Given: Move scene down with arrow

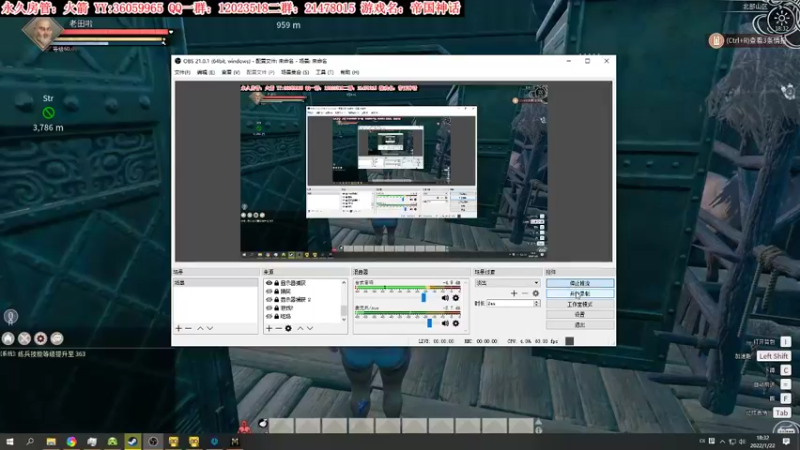Looking at the screenshot, I should tap(210, 329).
